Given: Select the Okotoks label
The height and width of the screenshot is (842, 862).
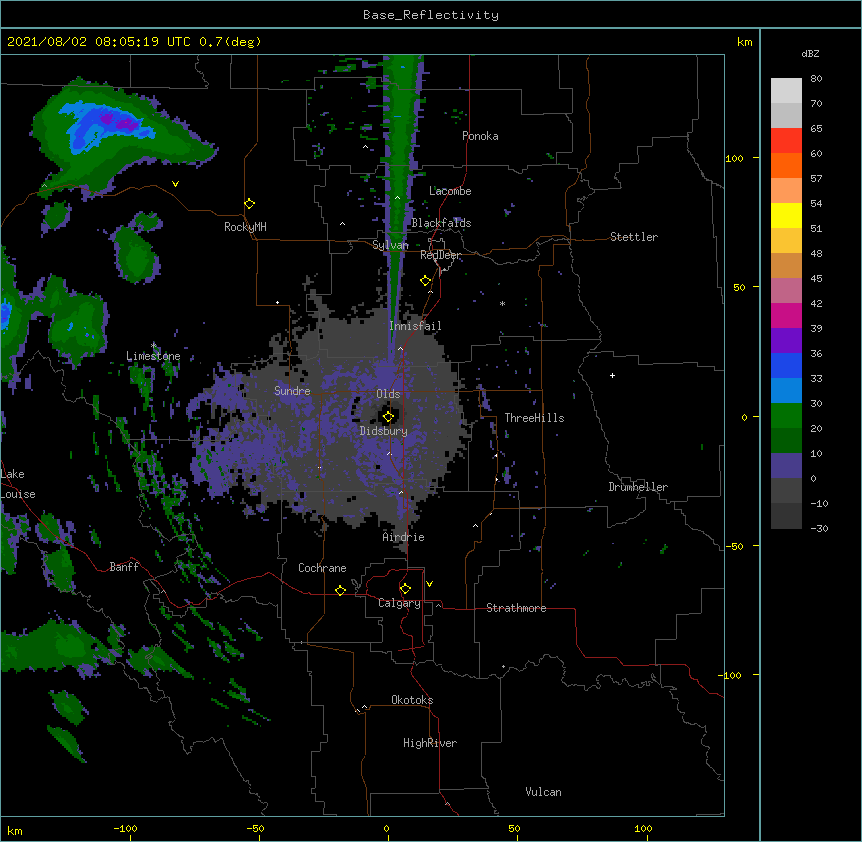Looking at the screenshot, I should (x=412, y=700).
